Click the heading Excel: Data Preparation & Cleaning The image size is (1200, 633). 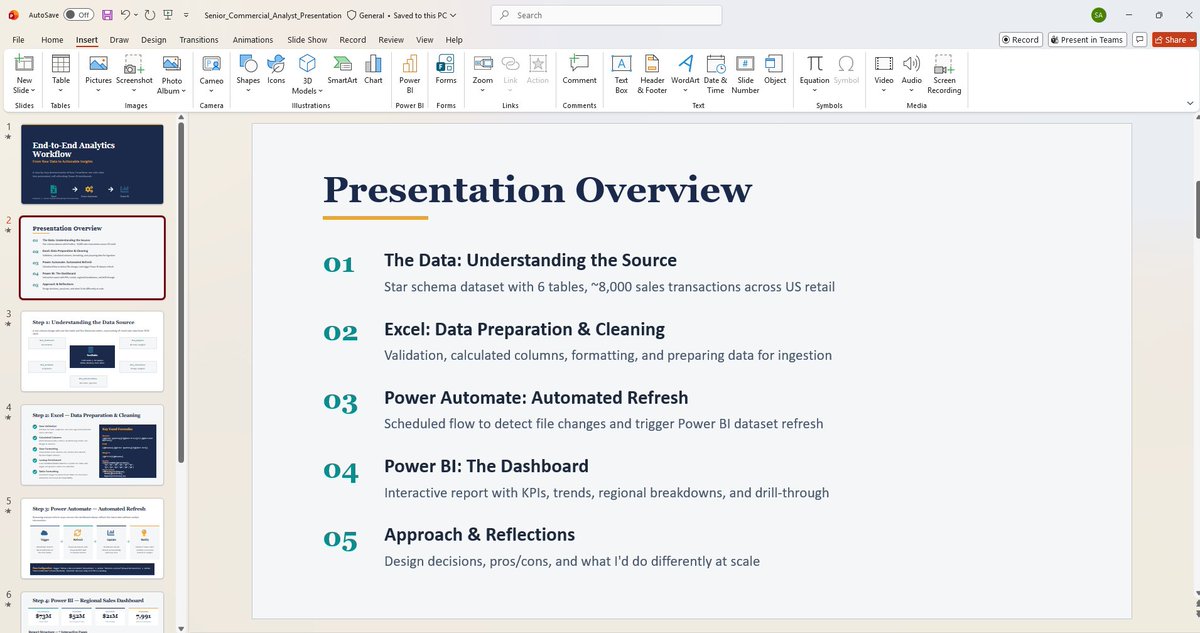pyautogui.click(x=524, y=329)
